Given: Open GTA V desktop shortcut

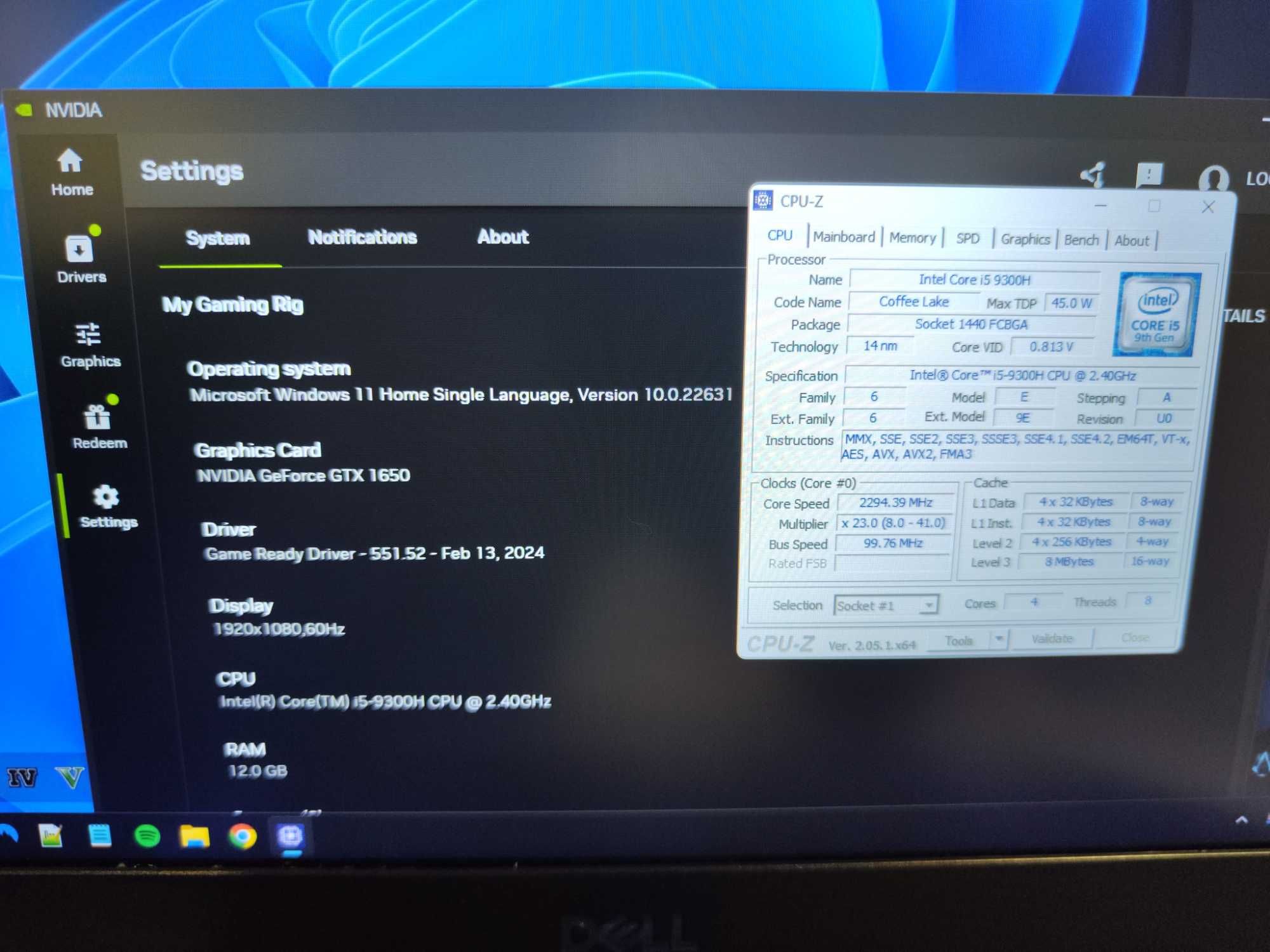Looking at the screenshot, I should point(70,777).
